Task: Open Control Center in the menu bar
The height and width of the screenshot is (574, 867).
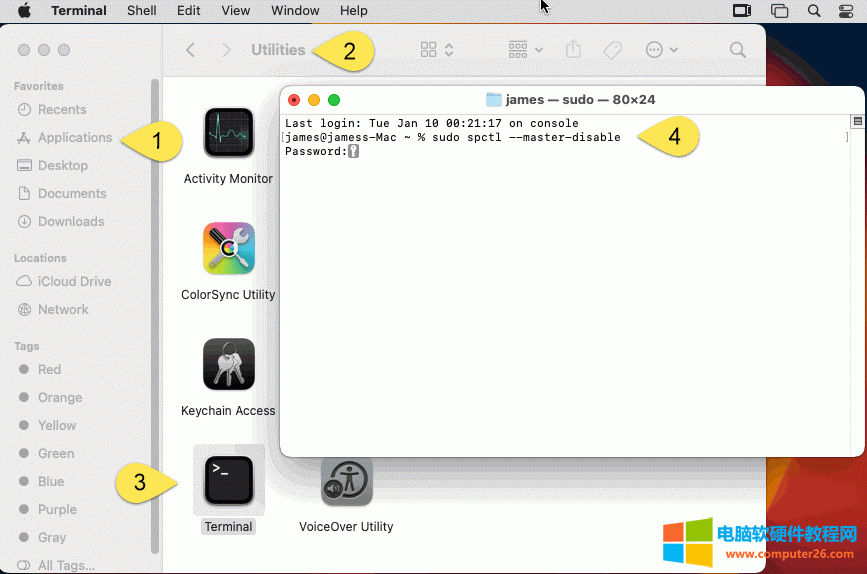Action: pyautogui.click(x=846, y=11)
